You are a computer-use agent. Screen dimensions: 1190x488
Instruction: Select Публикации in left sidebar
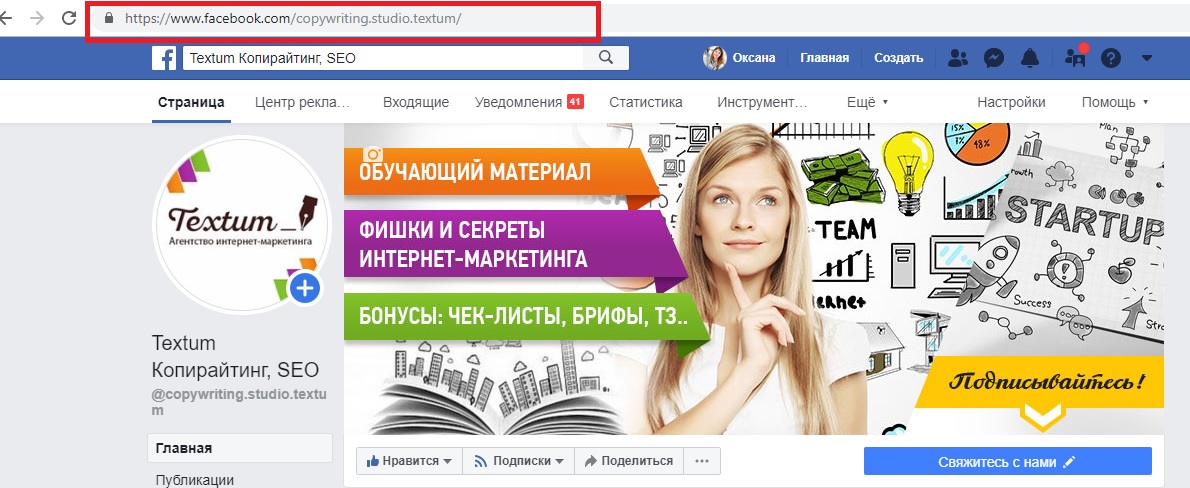[195, 480]
